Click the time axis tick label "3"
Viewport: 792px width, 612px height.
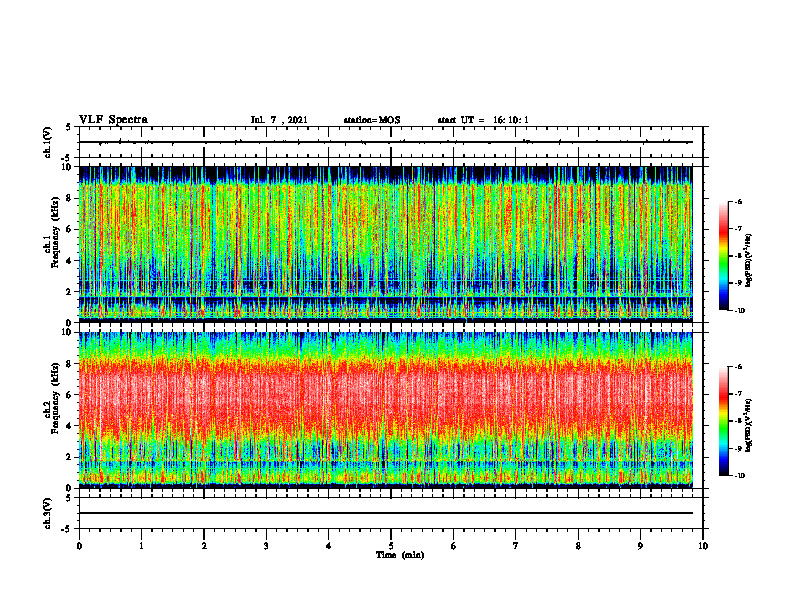pyautogui.click(x=266, y=546)
